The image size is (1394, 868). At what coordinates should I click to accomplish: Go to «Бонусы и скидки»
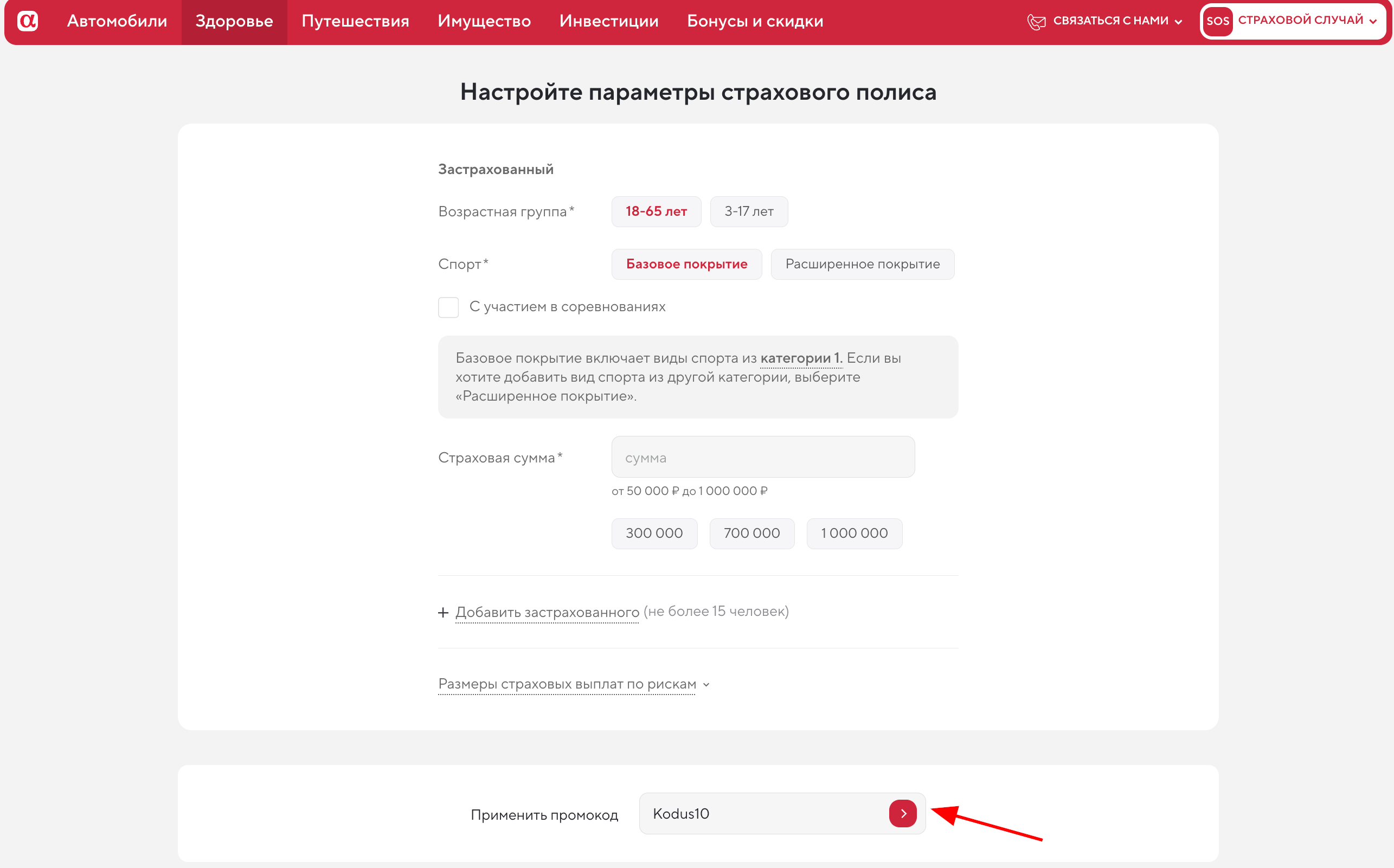pos(755,21)
